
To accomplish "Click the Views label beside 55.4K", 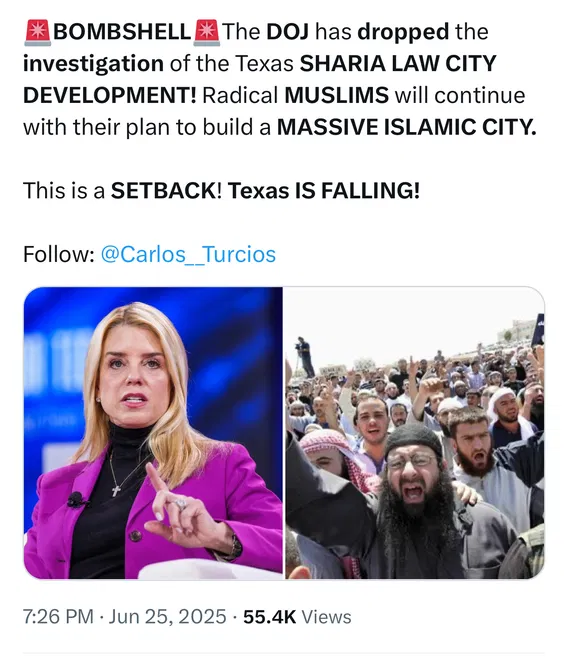I will [327, 617].
